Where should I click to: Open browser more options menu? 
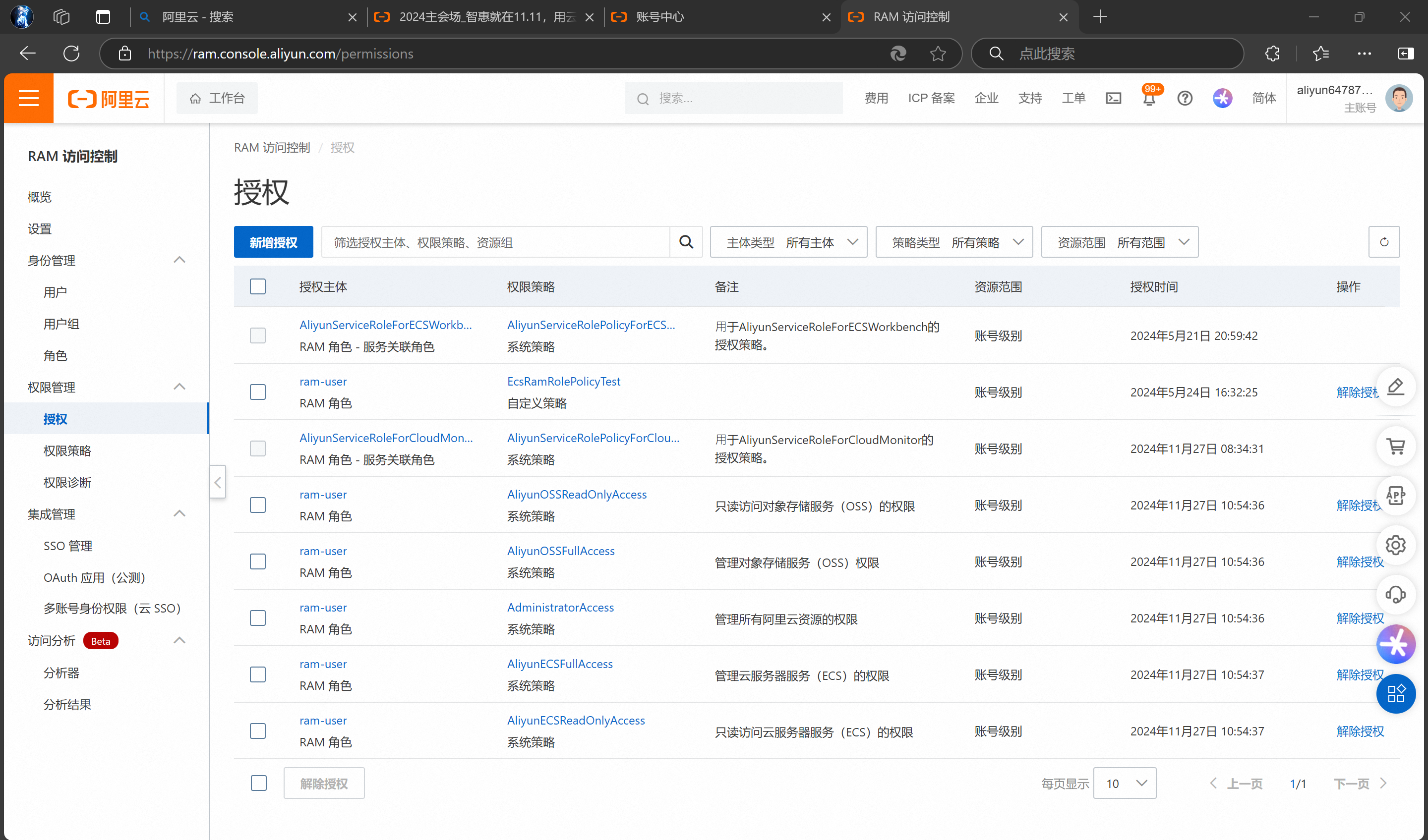click(1364, 53)
